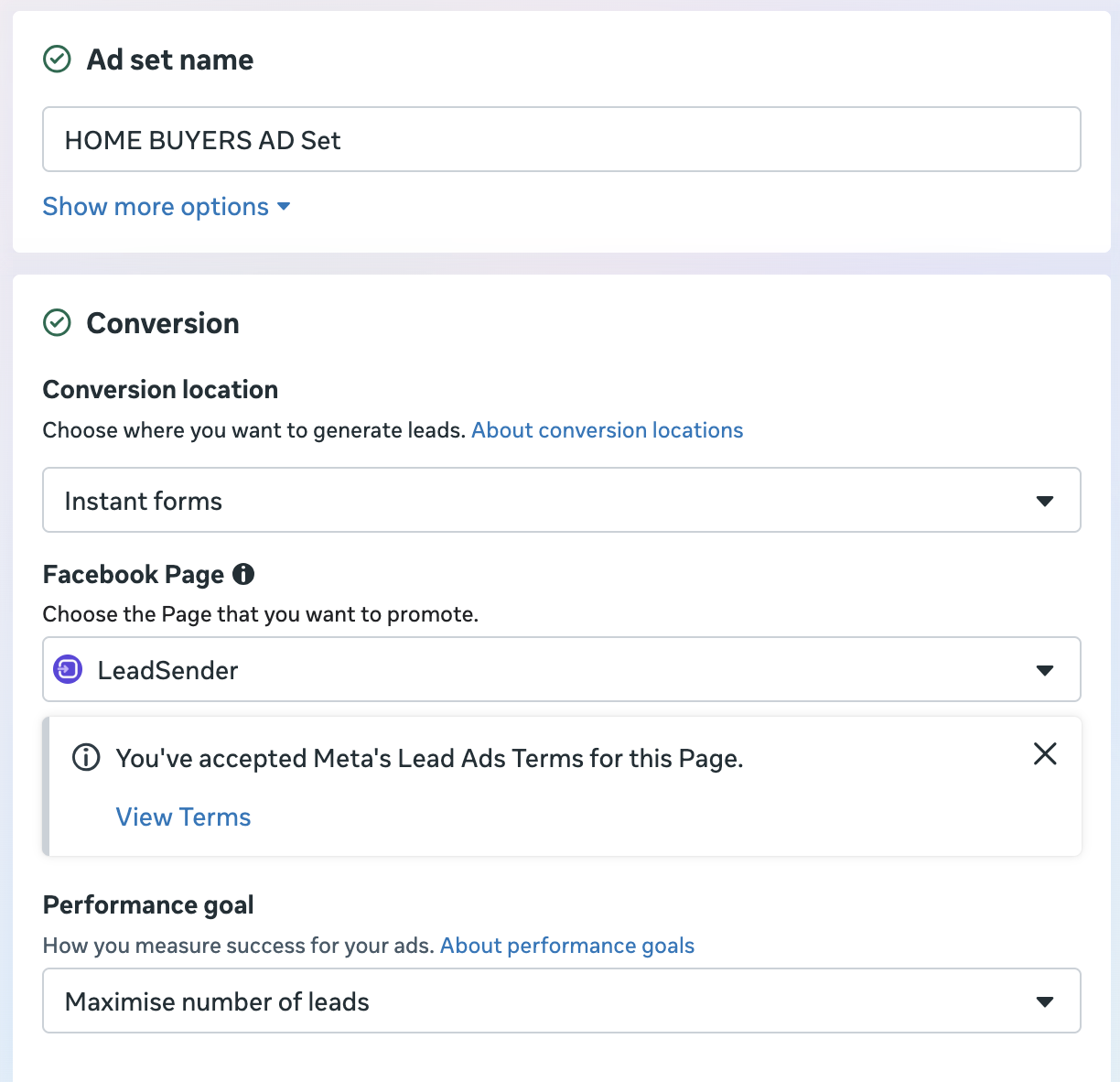Image resolution: width=1120 pixels, height=1082 pixels.
Task: Click the Ad set name green checkmark icon
Action: [57, 60]
